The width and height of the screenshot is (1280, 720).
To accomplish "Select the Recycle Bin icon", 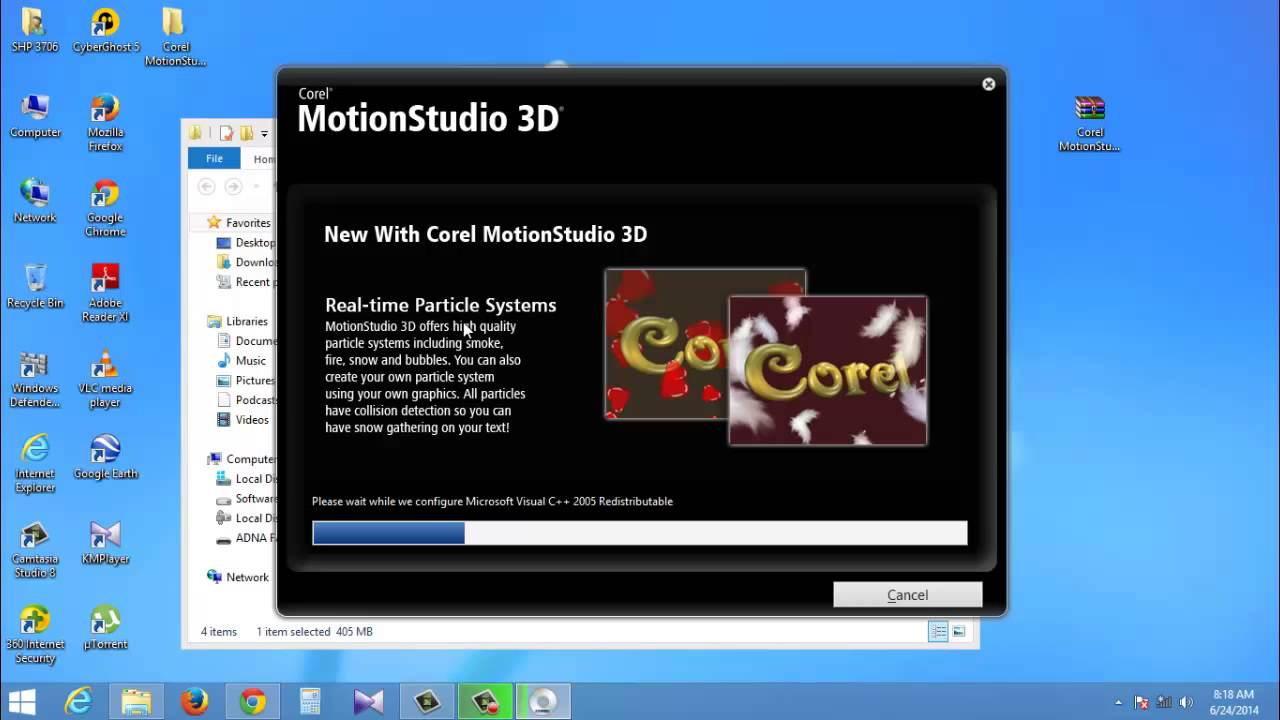I will 35,286.
